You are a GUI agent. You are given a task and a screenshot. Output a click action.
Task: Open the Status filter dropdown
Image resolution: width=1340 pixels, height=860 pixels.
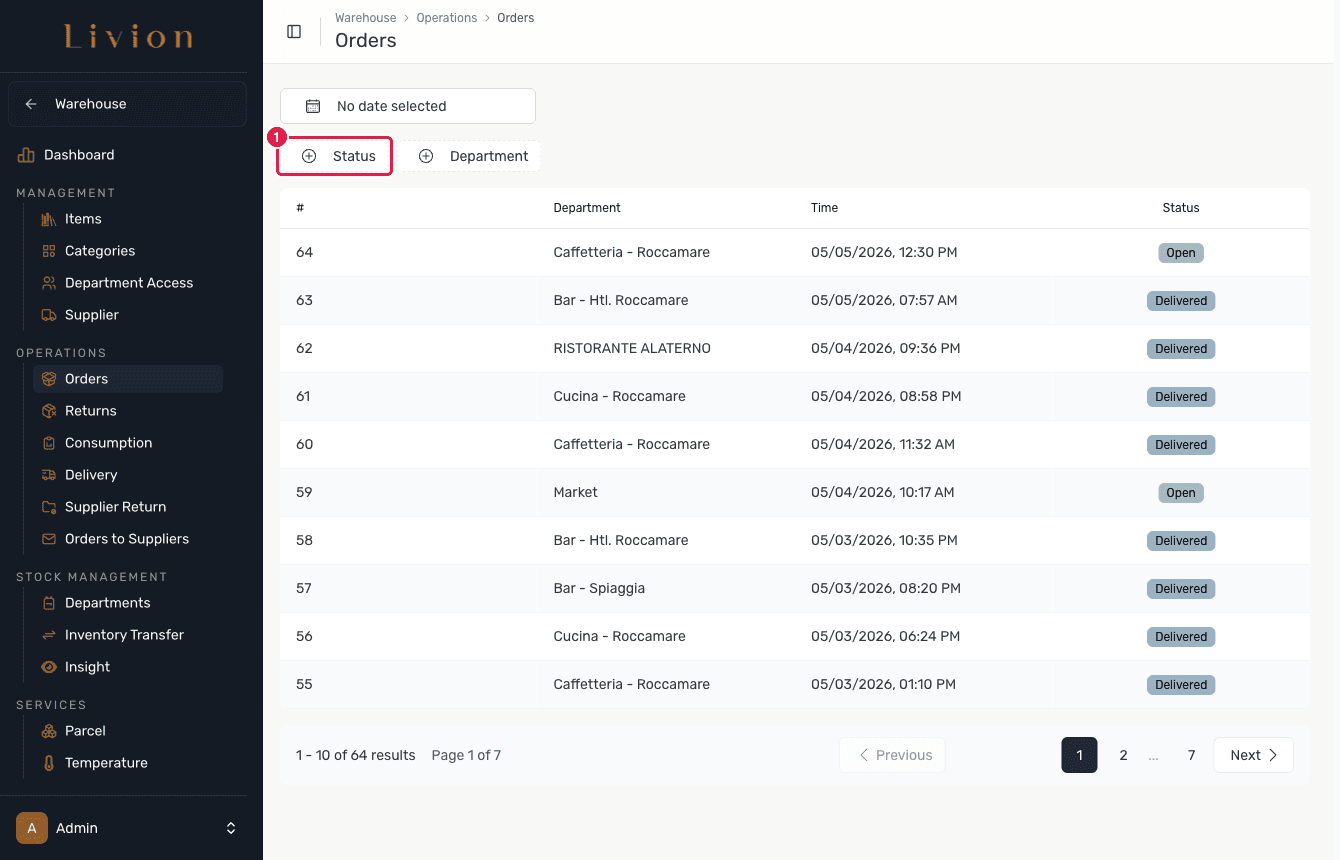335,156
